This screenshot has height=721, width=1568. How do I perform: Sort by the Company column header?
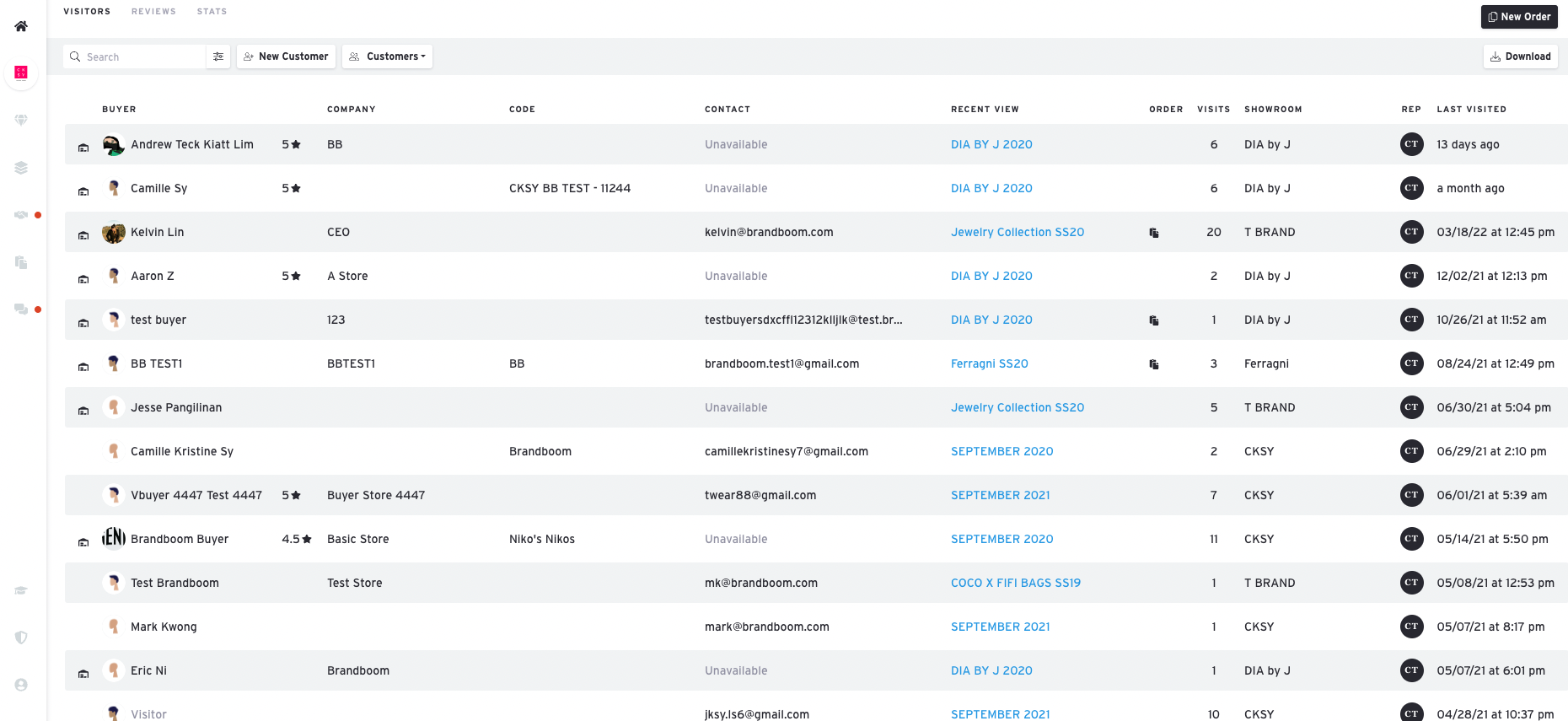352,110
